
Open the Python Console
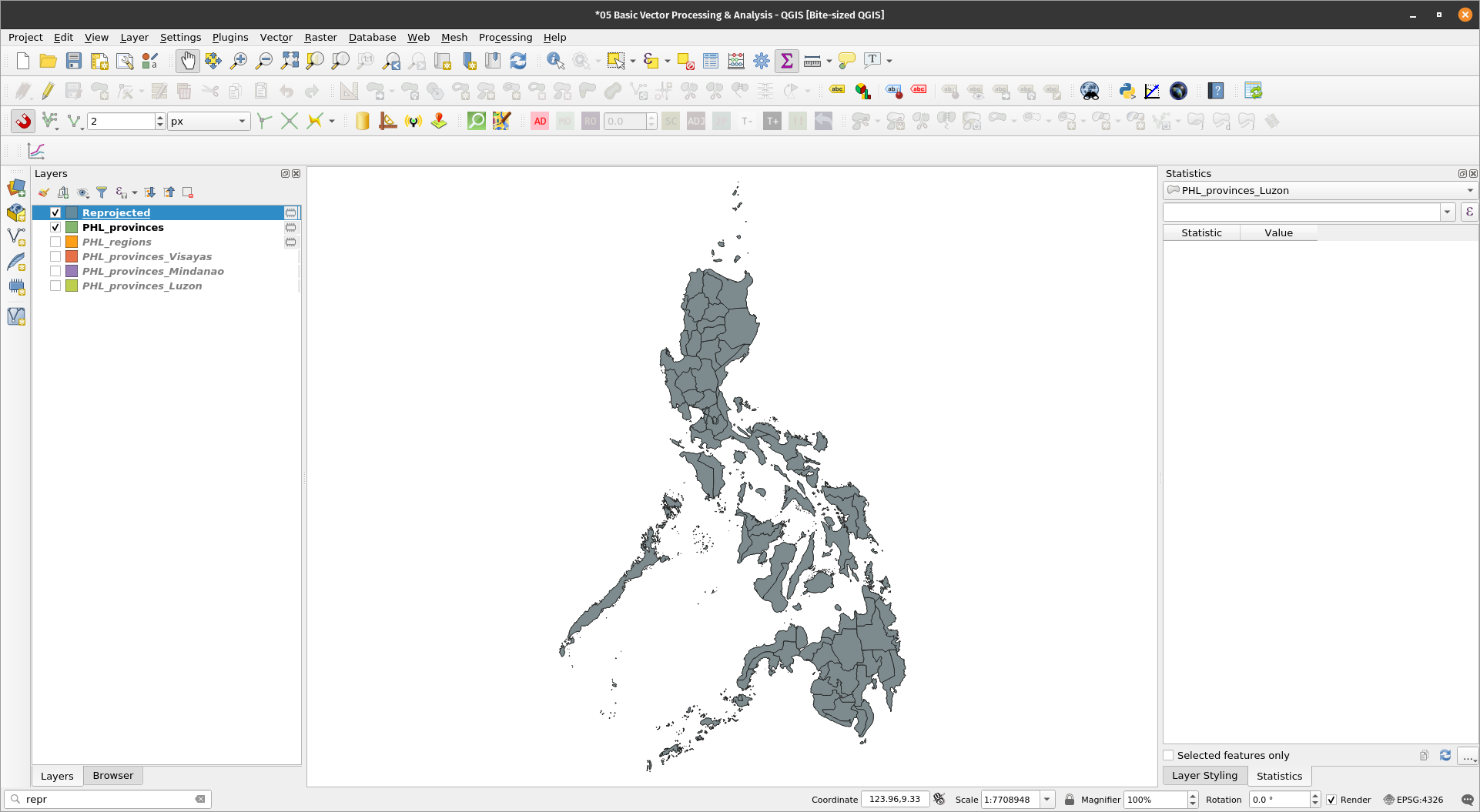tap(1127, 91)
